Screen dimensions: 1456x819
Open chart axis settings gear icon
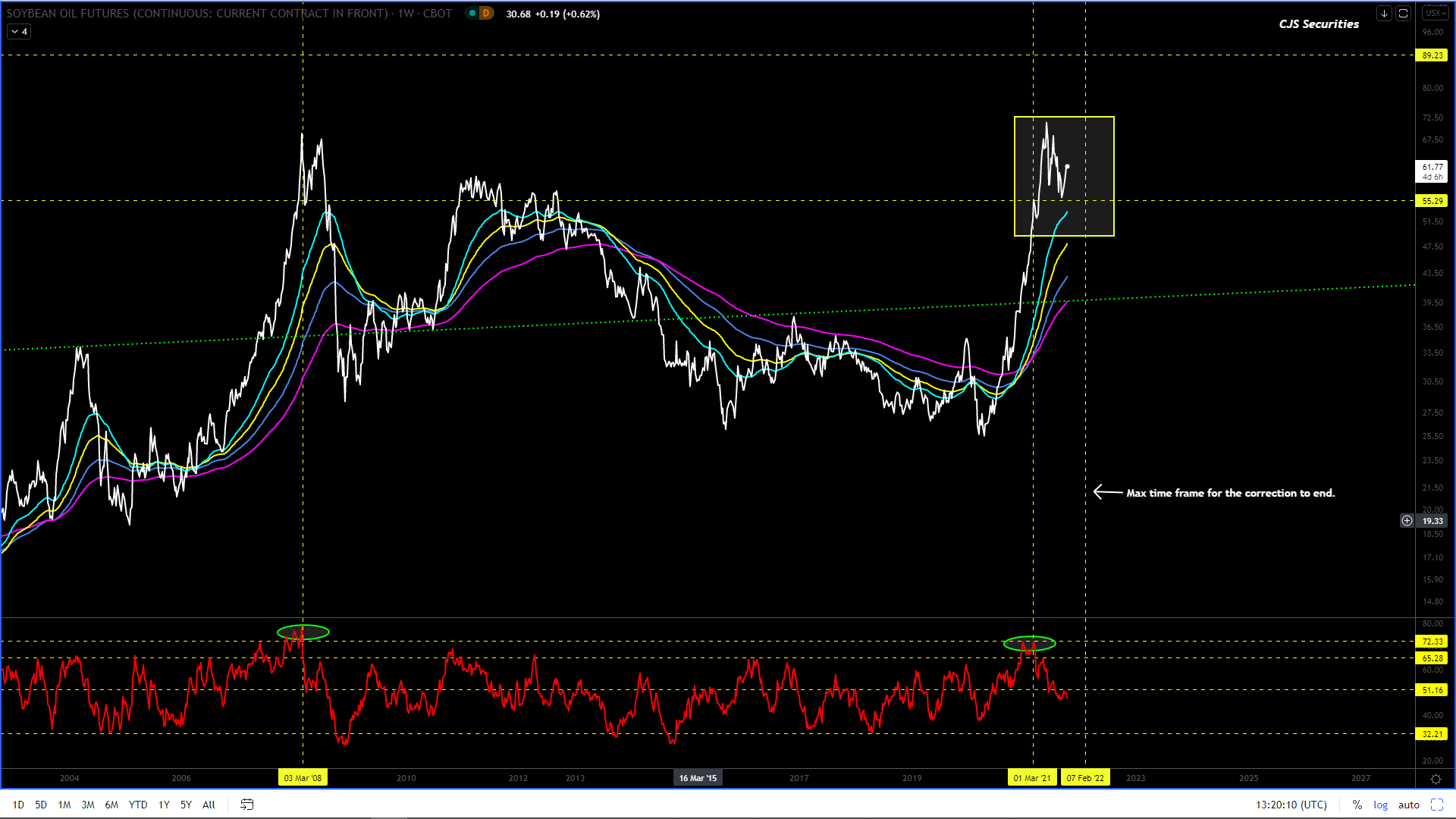(x=1436, y=779)
